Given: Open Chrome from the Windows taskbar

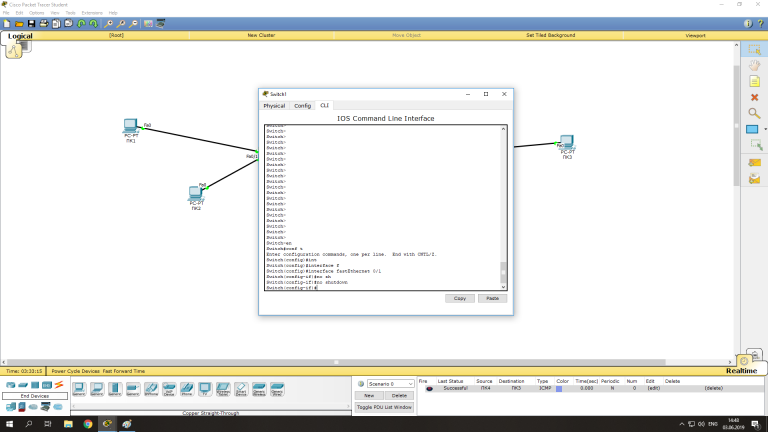Looking at the screenshot, I should [88, 424].
